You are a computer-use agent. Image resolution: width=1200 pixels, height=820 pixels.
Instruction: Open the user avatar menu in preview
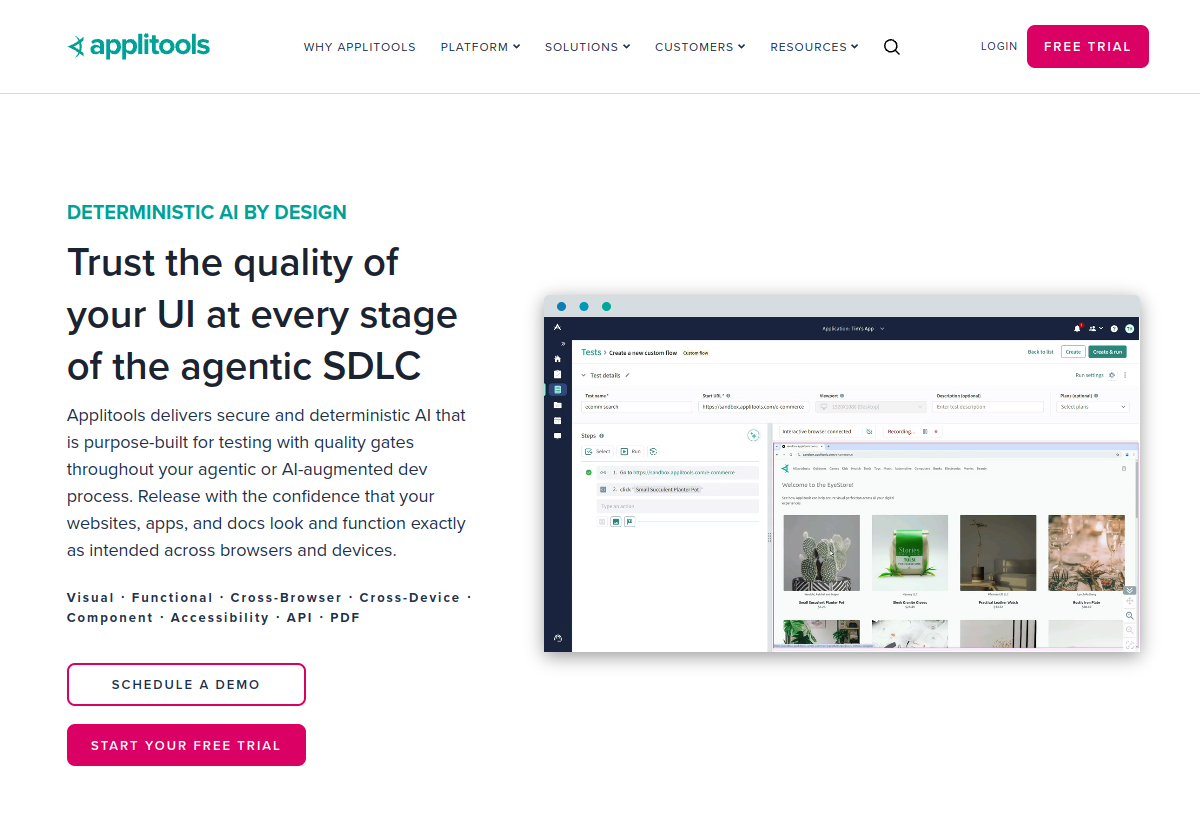(1129, 328)
